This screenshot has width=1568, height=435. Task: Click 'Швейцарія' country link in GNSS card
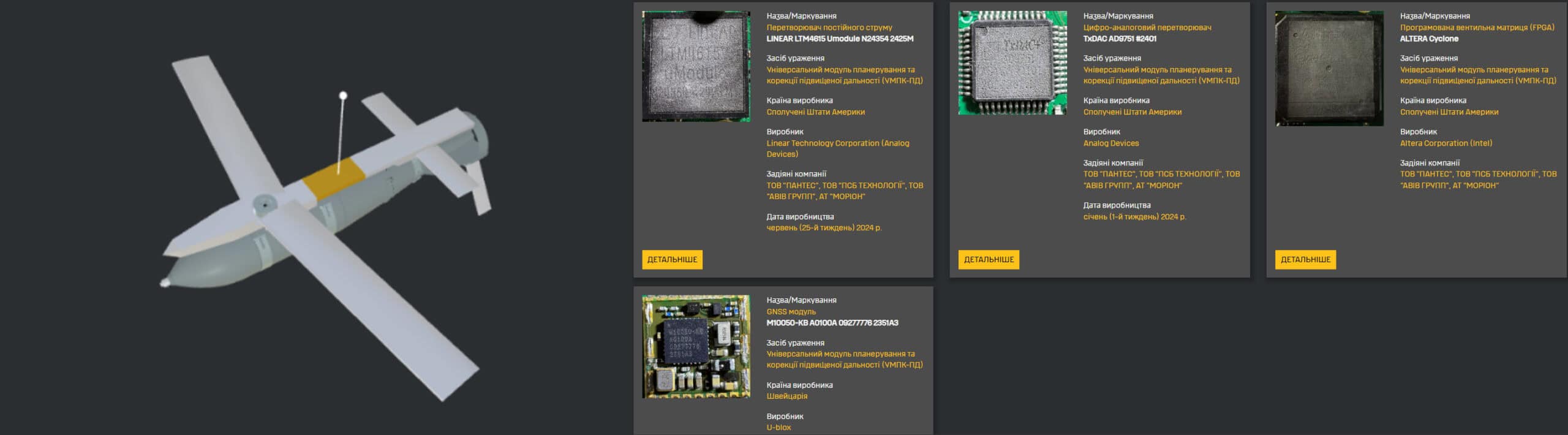click(786, 396)
